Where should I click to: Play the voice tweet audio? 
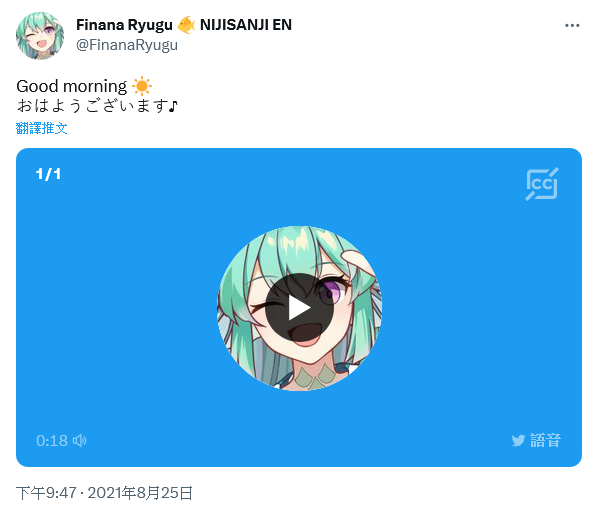tap(299, 308)
